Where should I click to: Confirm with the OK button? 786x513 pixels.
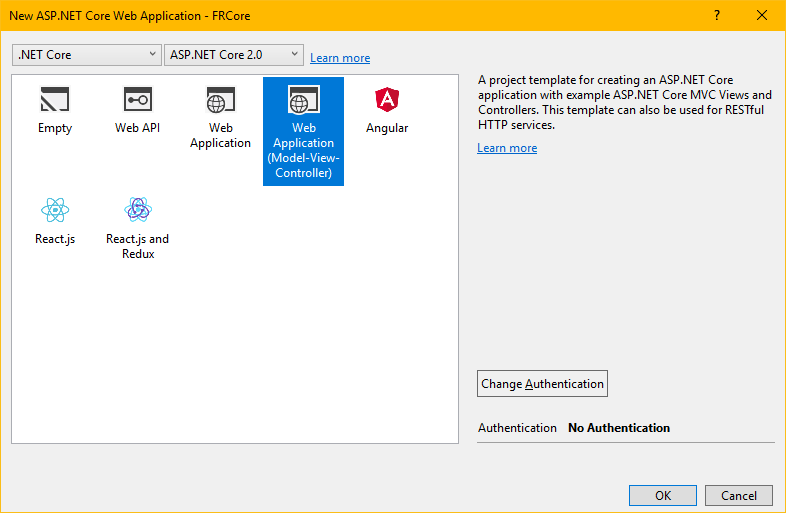[x=663, y=495]
